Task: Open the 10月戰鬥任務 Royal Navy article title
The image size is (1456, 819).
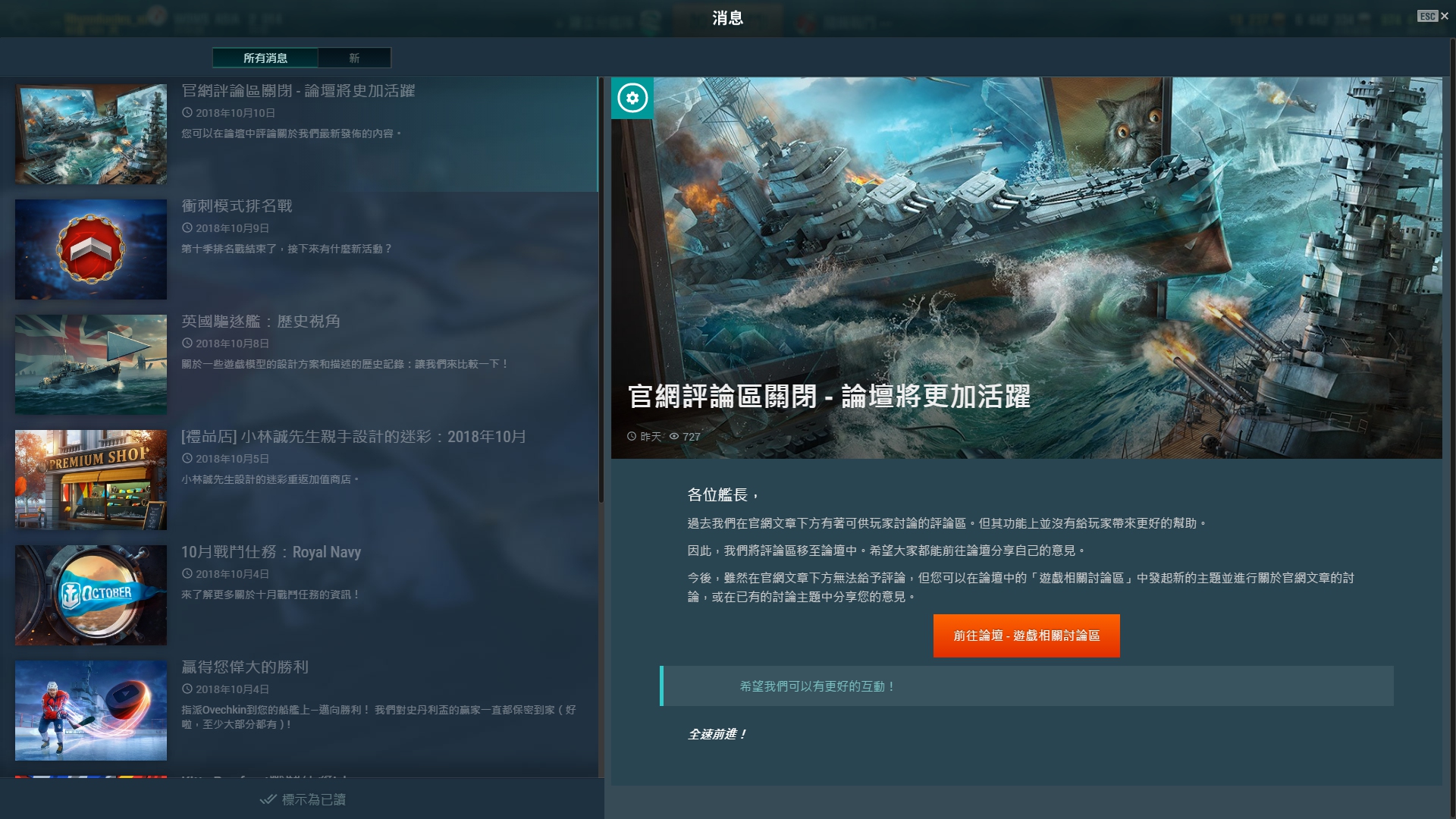Action: pos(271,551)
